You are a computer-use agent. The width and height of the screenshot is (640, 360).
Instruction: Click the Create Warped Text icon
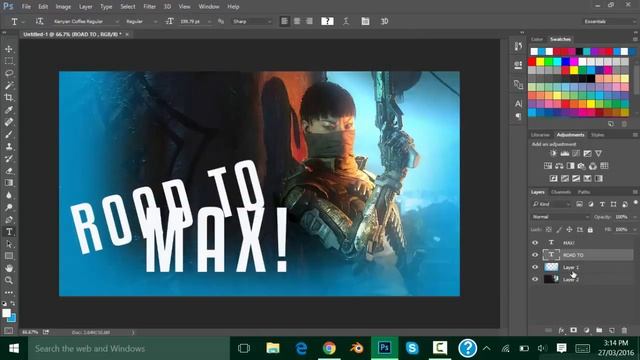click(x=346, y=21)
